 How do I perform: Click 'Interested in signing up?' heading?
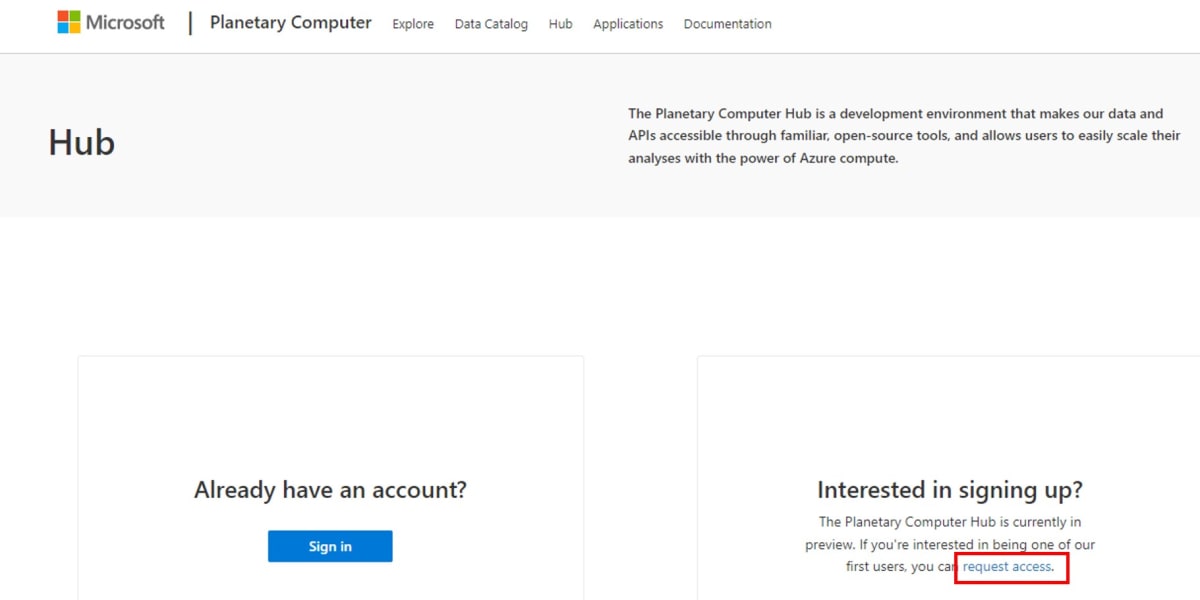click(950, 490)
